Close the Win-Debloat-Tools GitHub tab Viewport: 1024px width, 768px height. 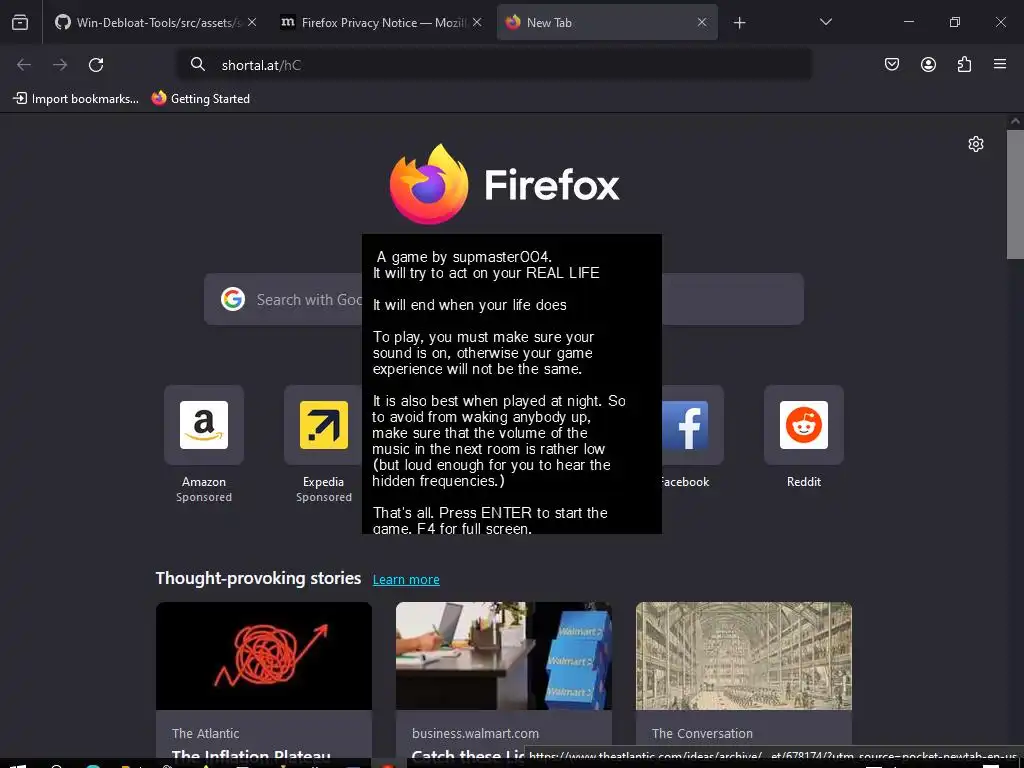252,23
